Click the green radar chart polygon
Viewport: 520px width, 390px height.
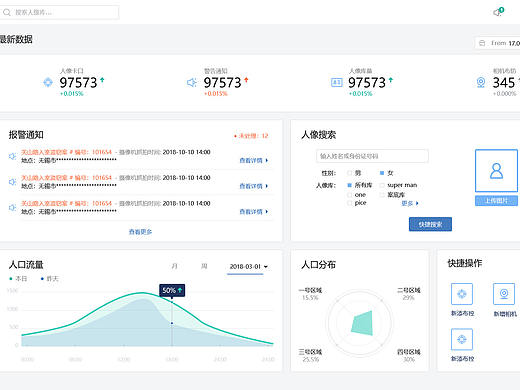click(363, 323)
